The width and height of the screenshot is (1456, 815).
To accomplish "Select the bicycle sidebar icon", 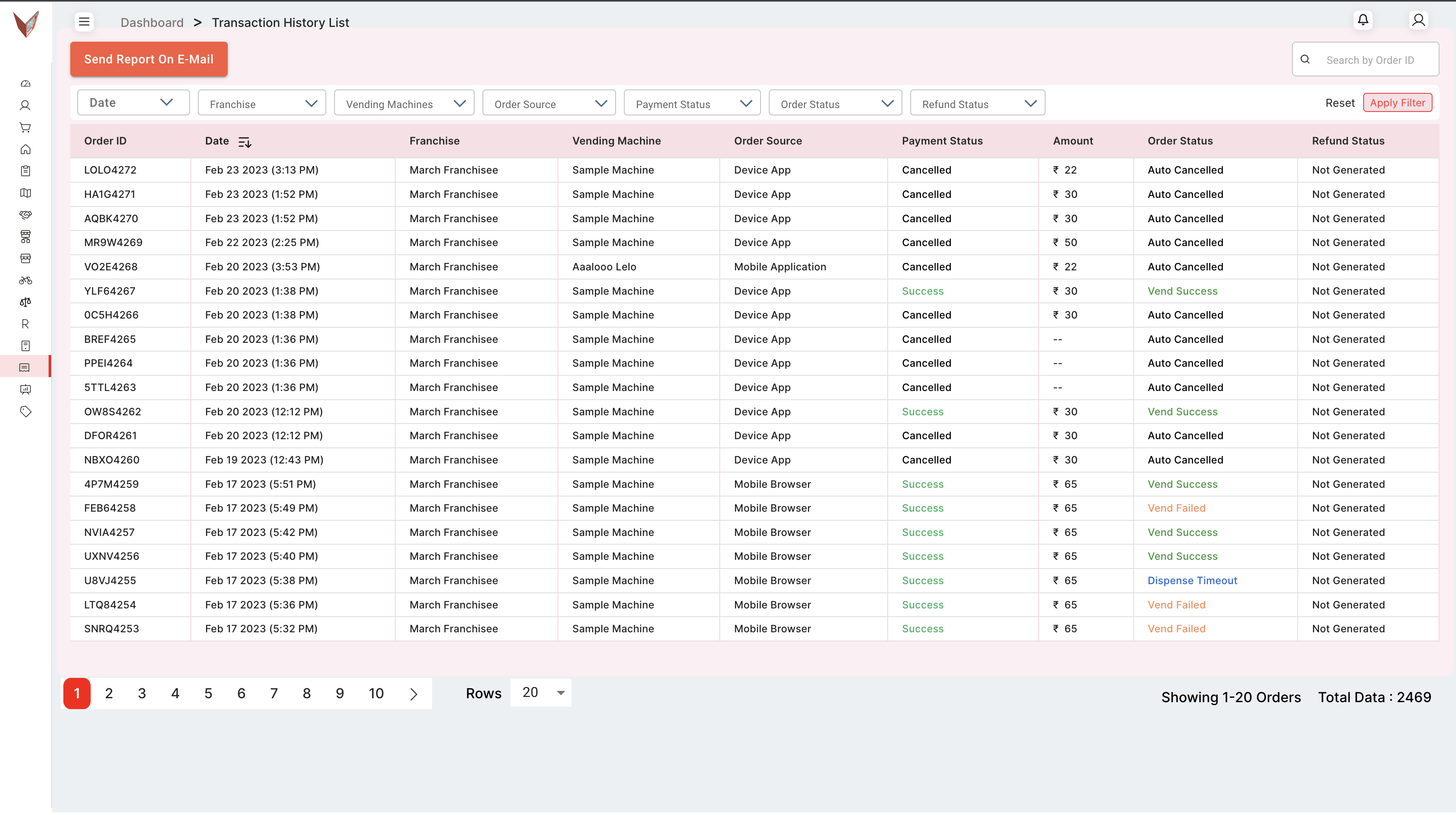I will pos(26,280).
